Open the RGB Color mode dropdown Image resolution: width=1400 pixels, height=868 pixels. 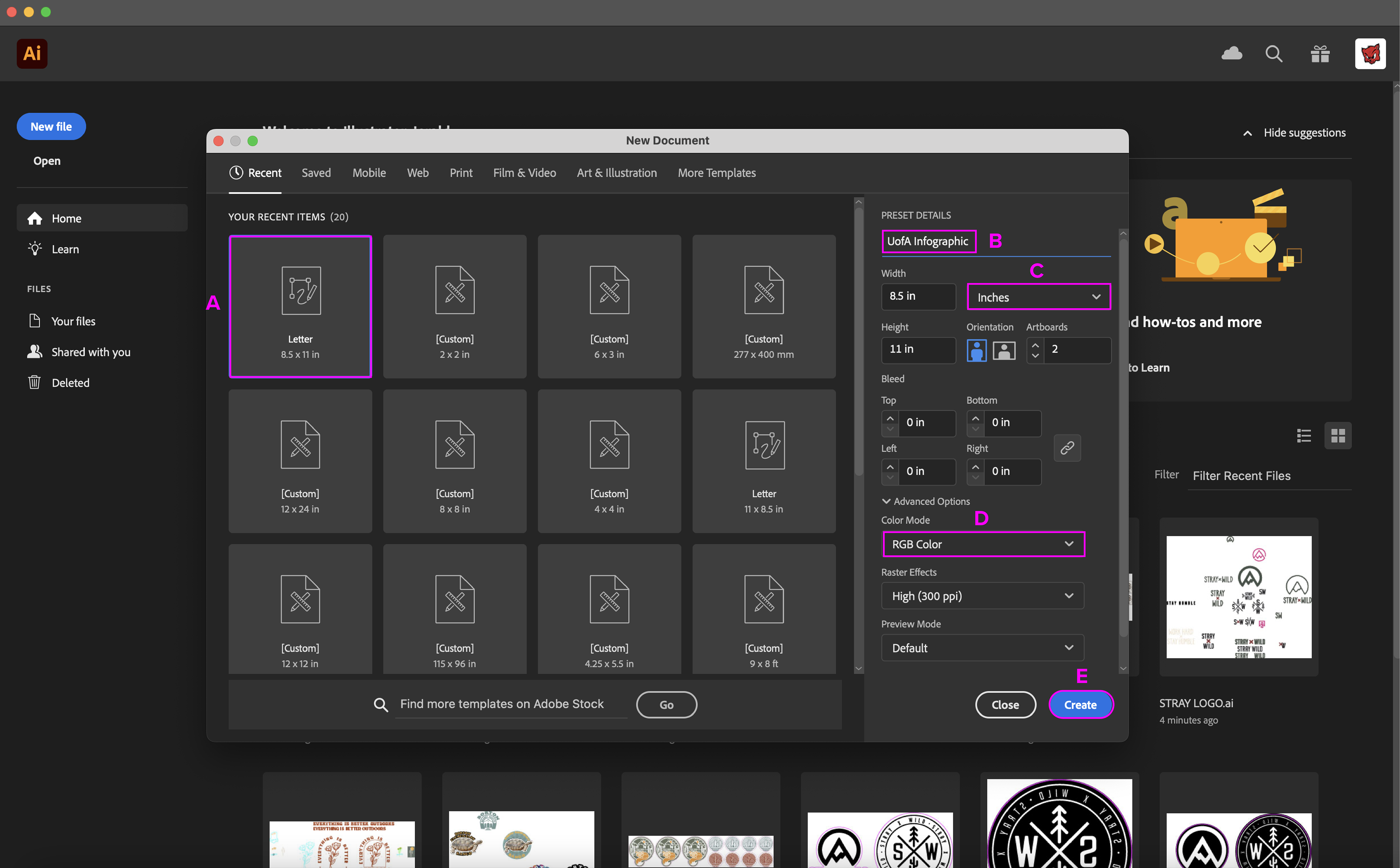coord(983,544)
